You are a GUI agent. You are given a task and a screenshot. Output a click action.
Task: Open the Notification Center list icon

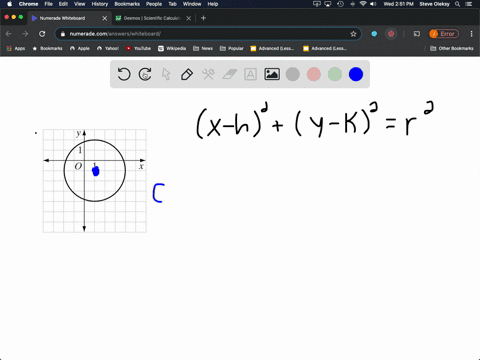point(469,4)
